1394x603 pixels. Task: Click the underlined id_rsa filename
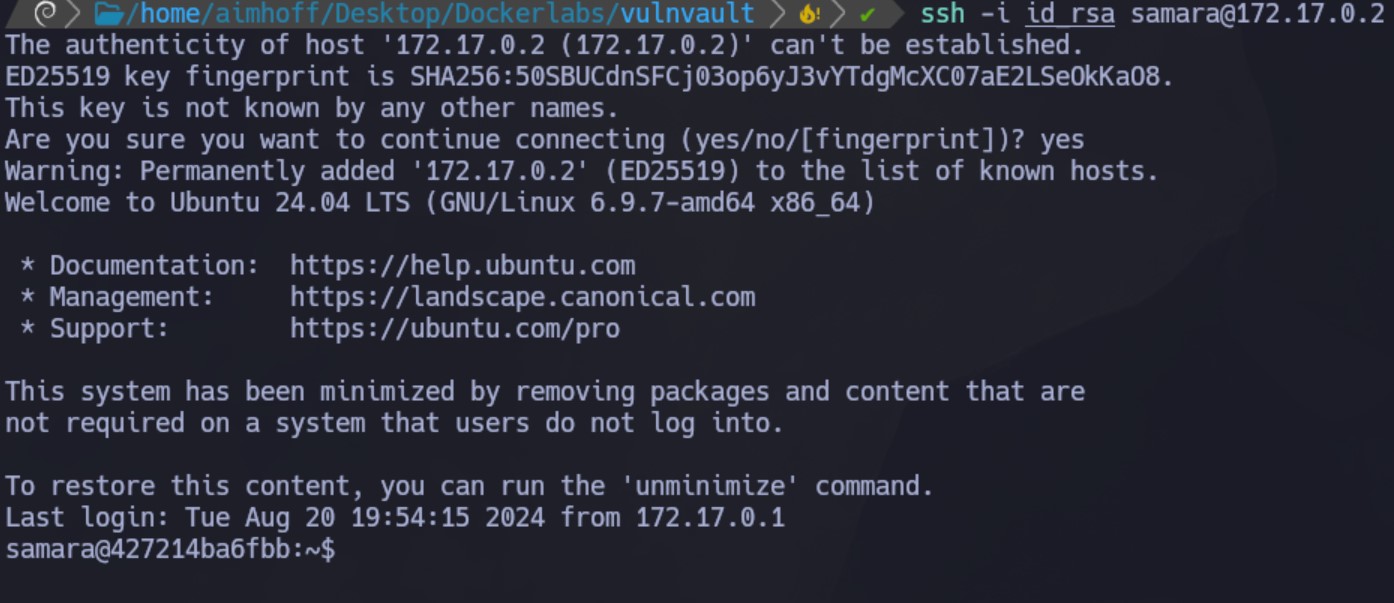(1070, 14)
